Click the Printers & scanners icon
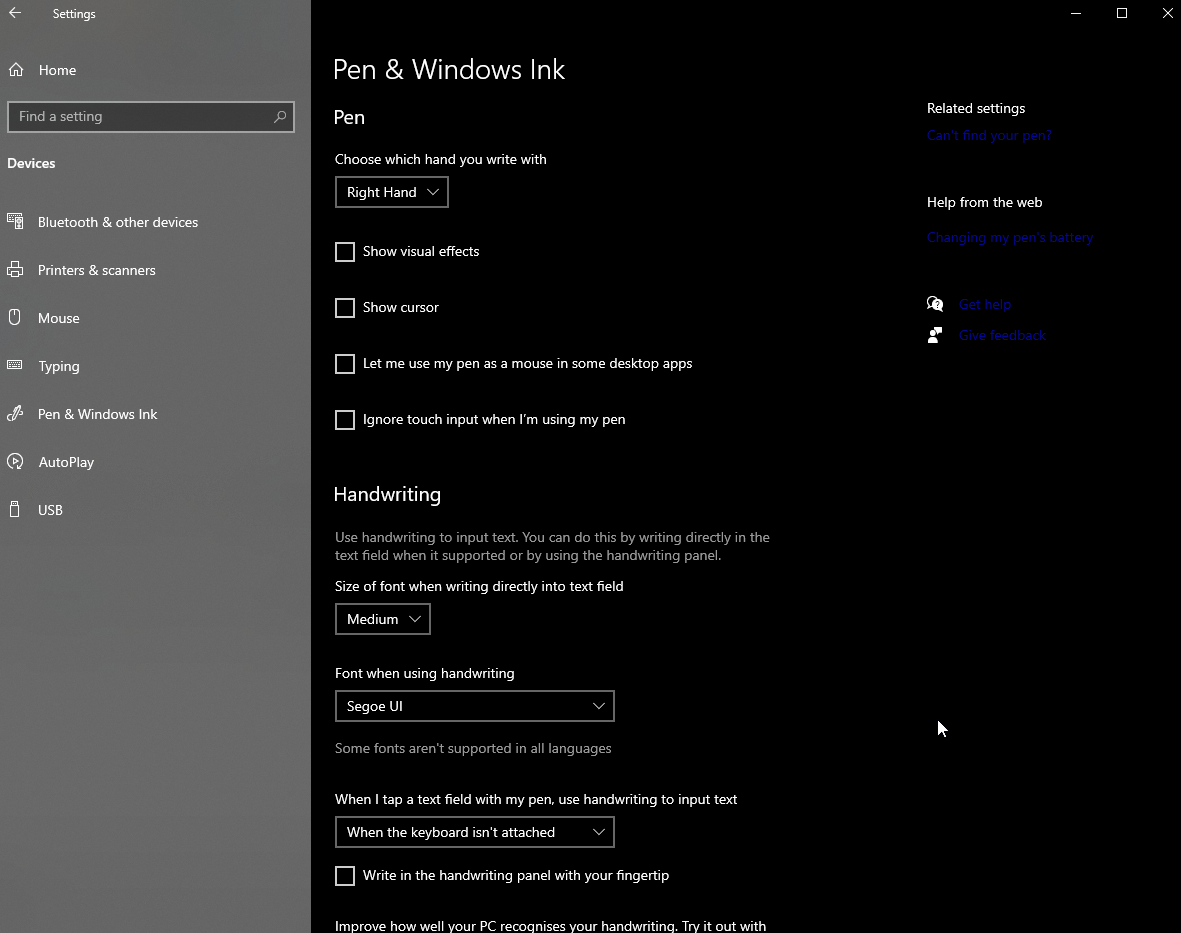 point(15,270)
